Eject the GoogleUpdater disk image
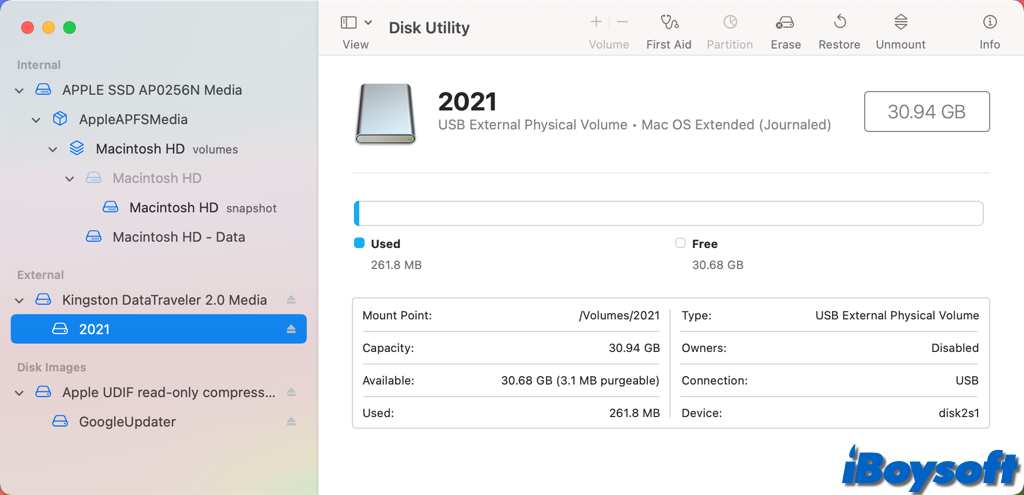Image resolution: width=1024 pixels, height=495 pixels. coord(291,422)
